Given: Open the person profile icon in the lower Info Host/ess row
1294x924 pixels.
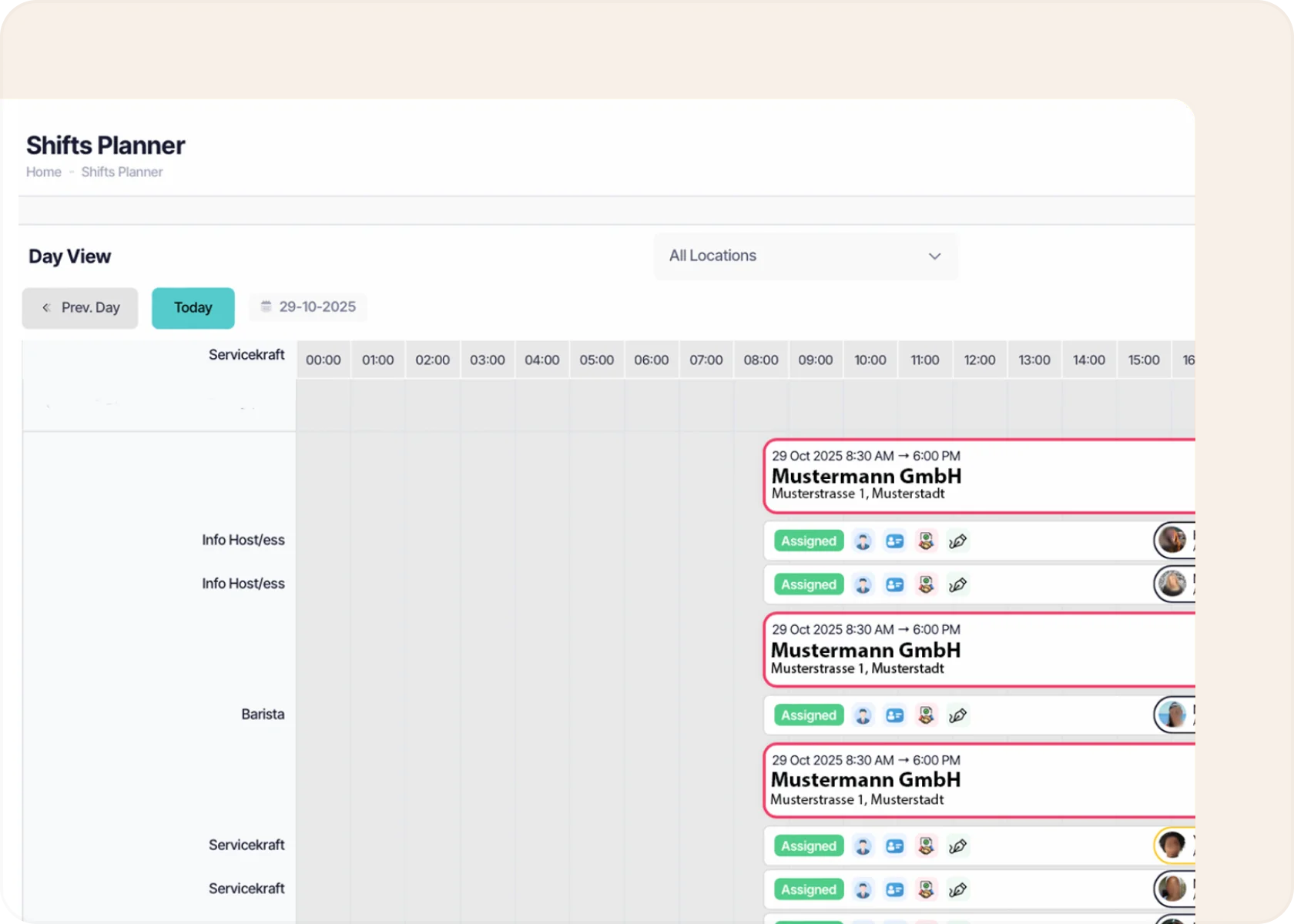Looking at the screenshot, I should [863, 584].
